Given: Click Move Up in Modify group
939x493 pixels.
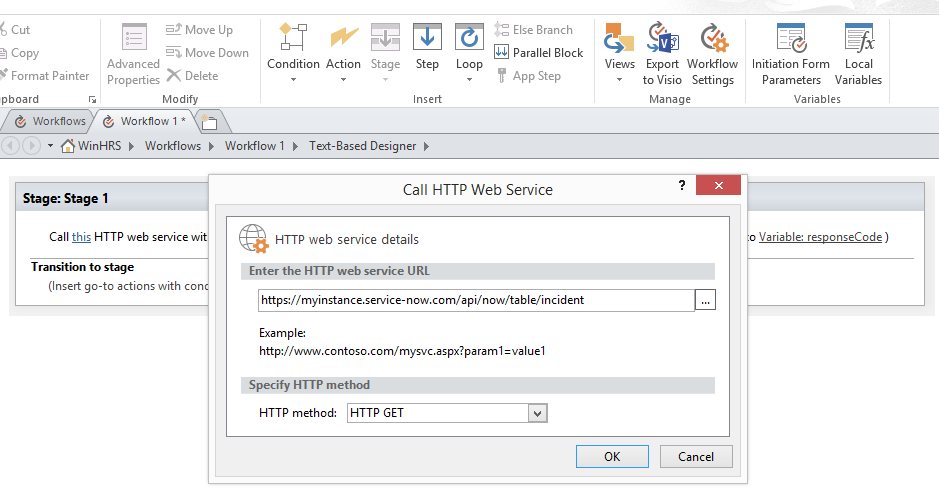Looking at the screenshot, I should pyautogui.click(x=199, y=29).
